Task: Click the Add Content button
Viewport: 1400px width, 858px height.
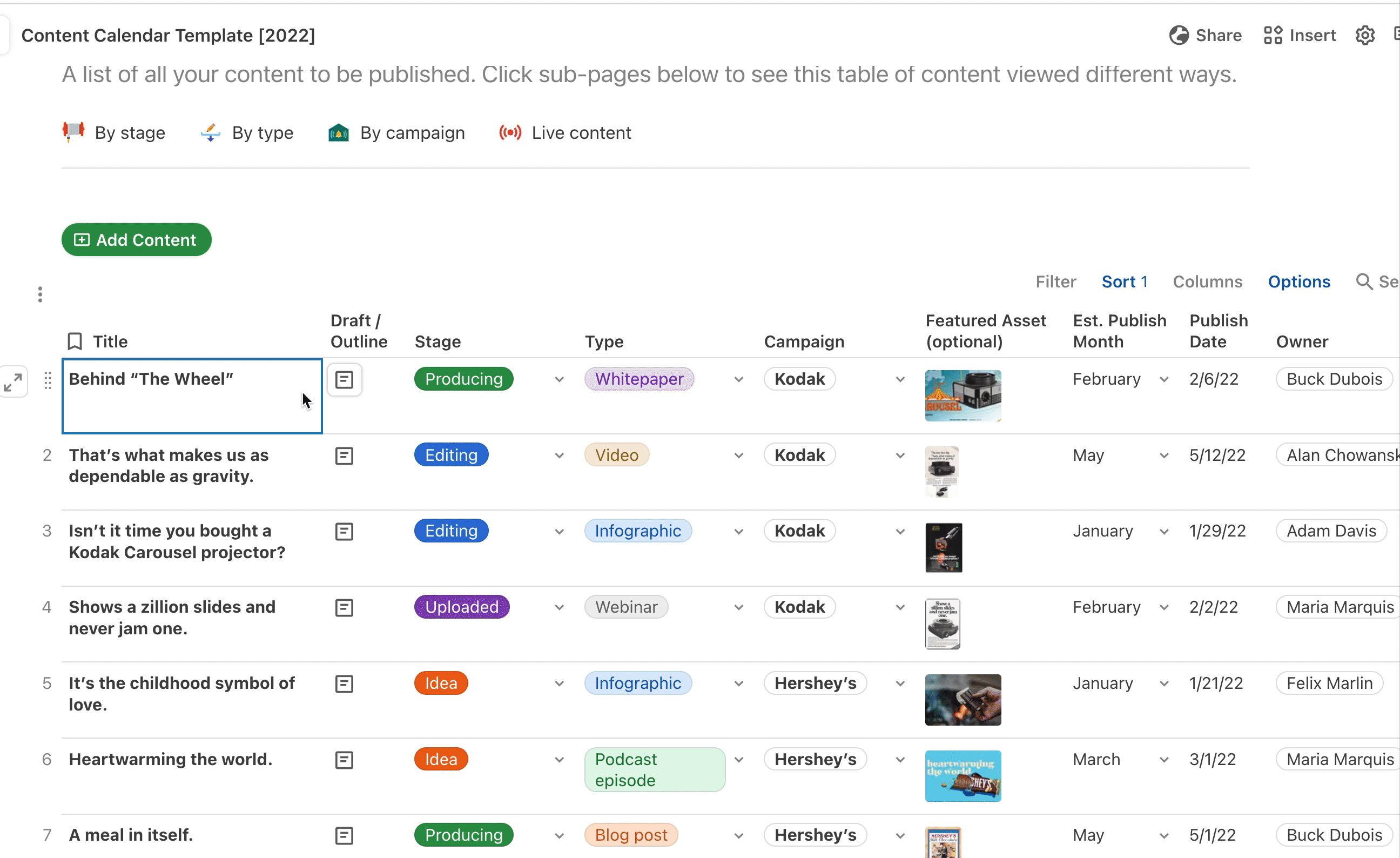Action: click(136, 240)
